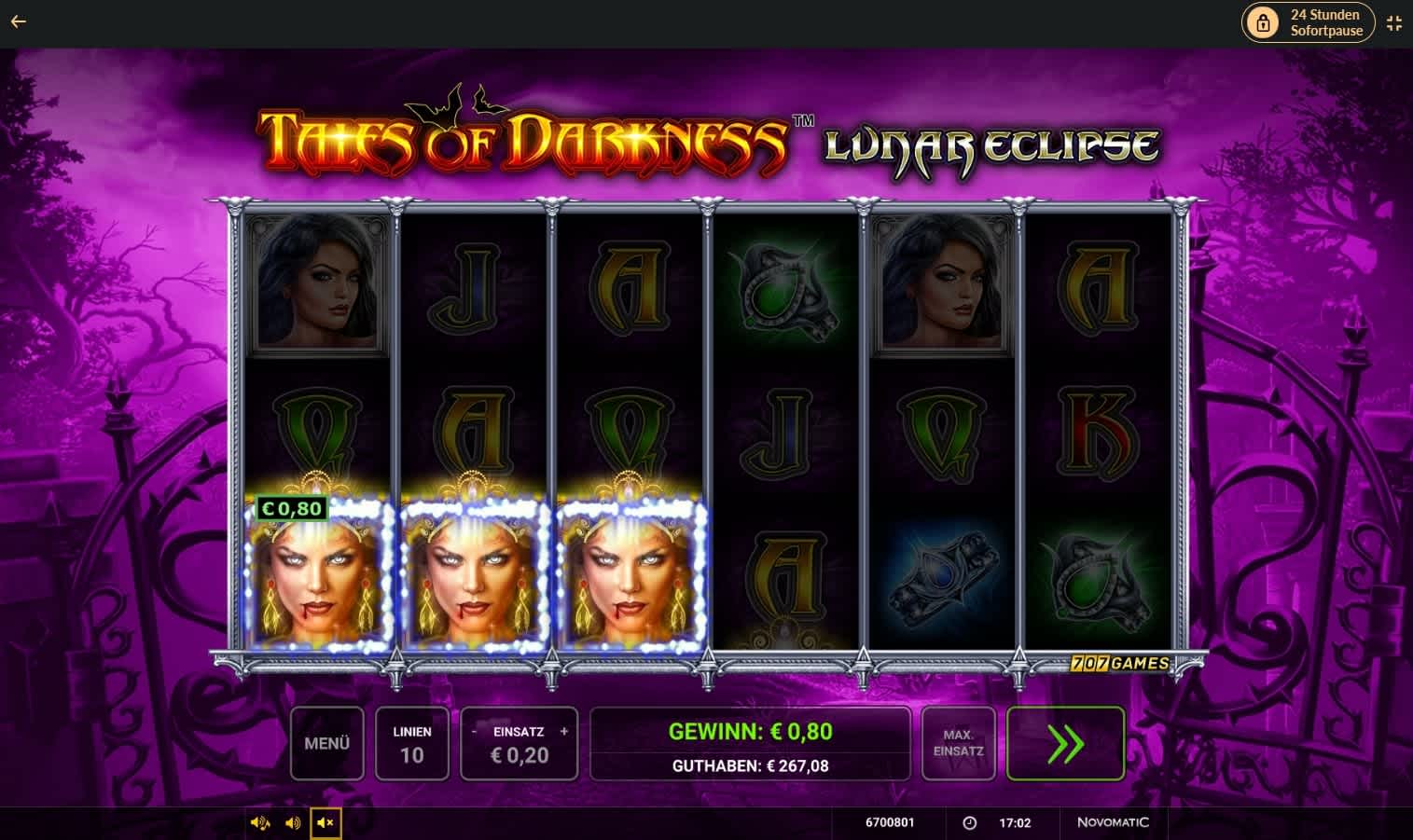The height and width of the screenshot is (840, 1413).
Task: Spin reels with the green arrows button
Action: click(1065, 743)
